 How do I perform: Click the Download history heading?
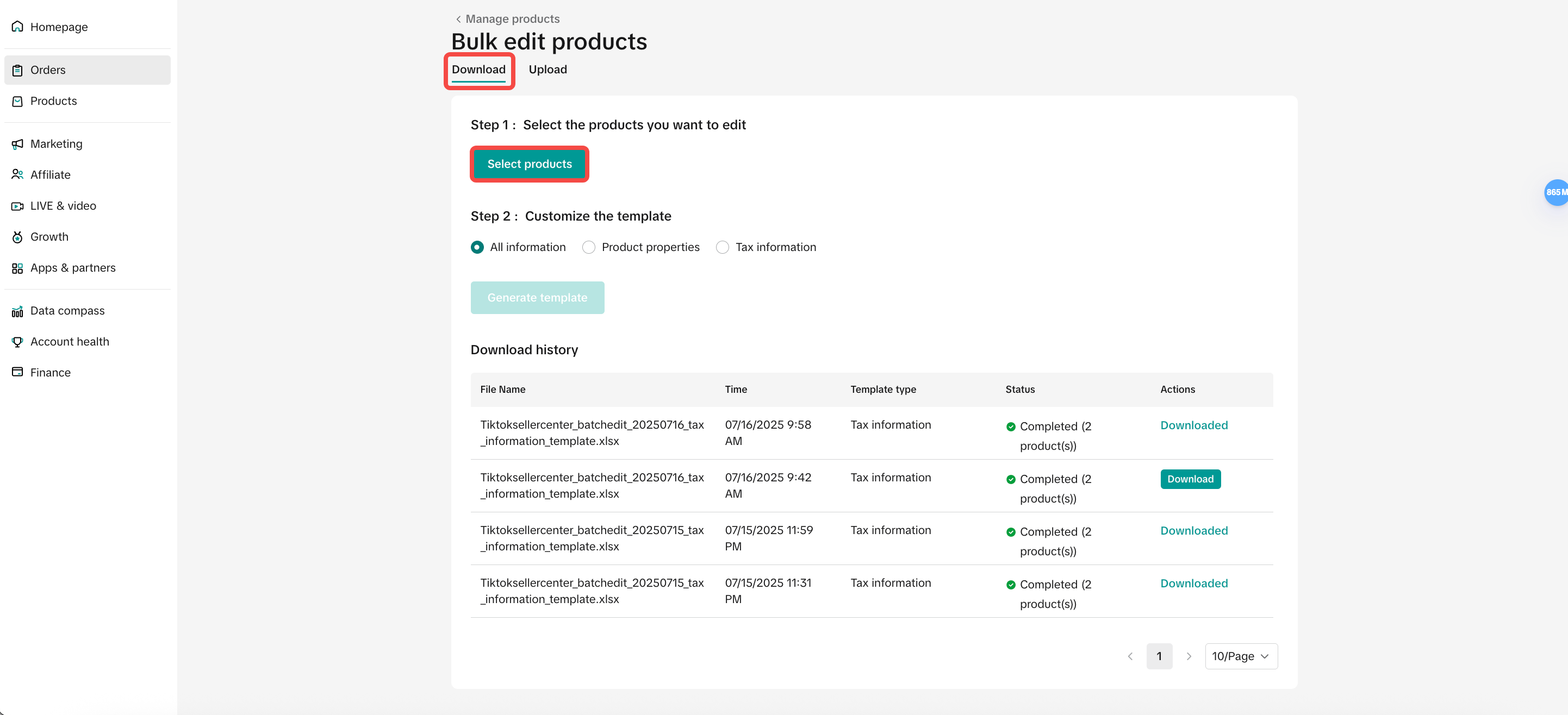pyautogui.click(x=524, y=349)
